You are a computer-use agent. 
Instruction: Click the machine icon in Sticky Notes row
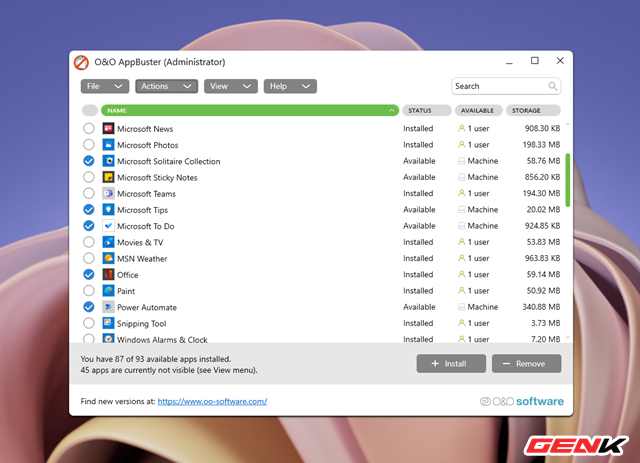point(462,177)
